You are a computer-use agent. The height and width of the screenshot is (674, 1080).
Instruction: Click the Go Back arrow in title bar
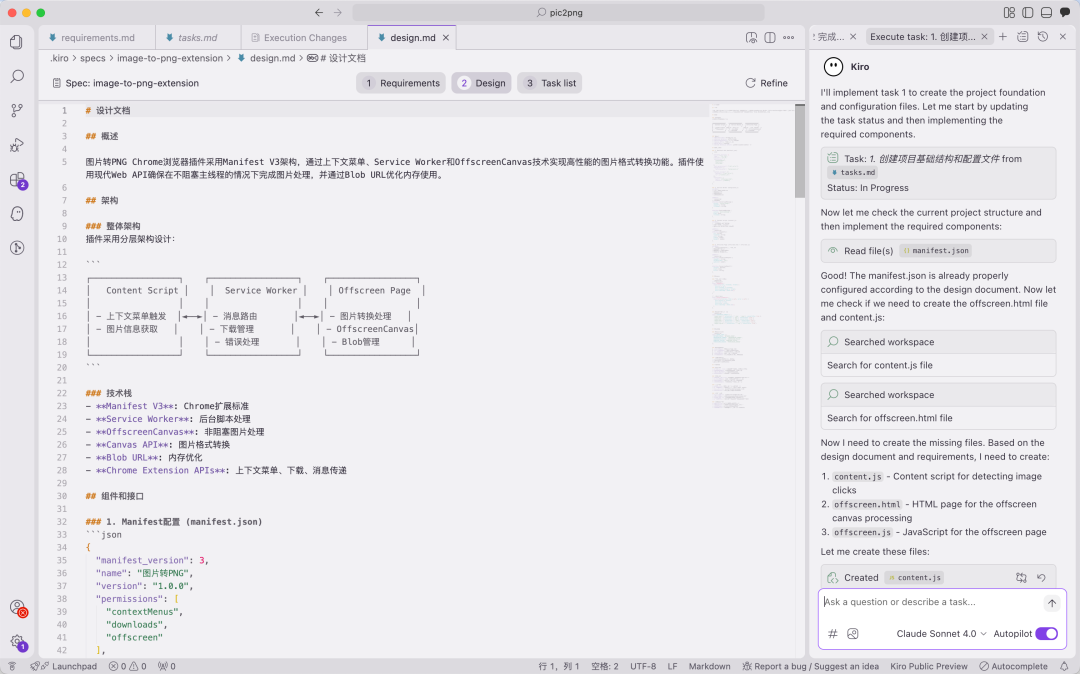tap(318, 12)
